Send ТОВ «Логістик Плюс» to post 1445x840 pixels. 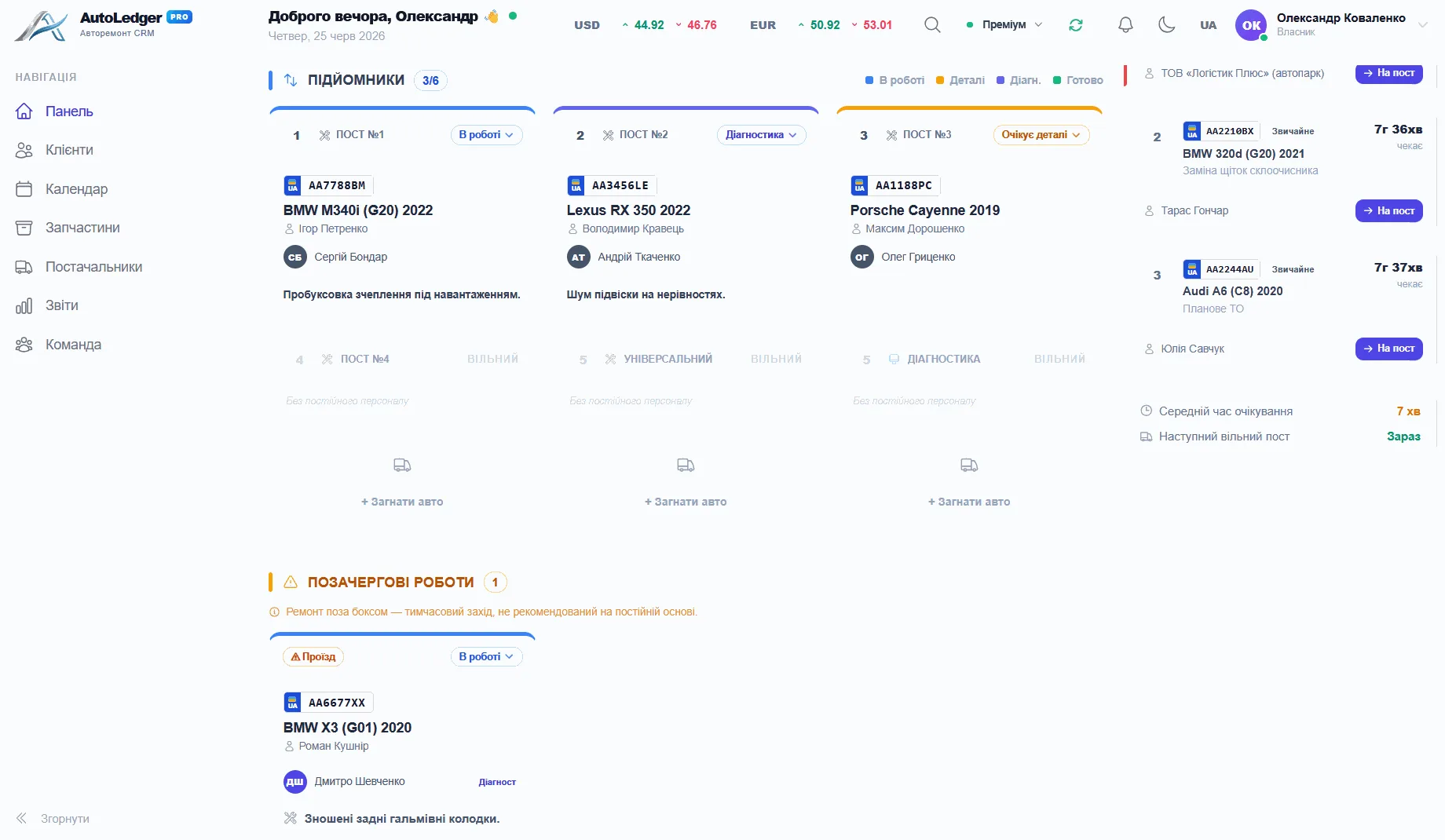click(1388, 73)
